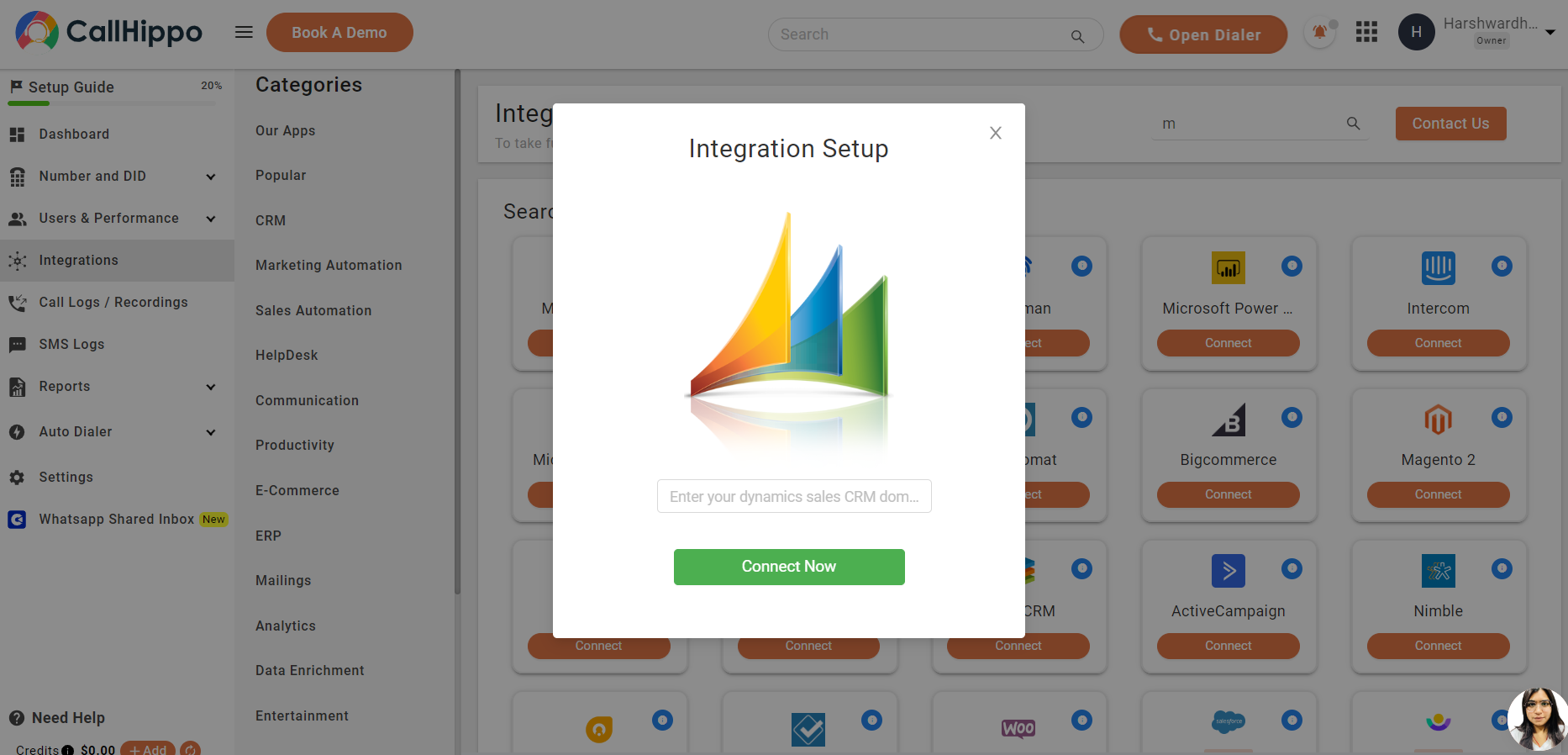The width and height of the screenshot is (1568, 755).
Task: Click the integrations search magnifier icon
Action: (x=1353, y=124)
